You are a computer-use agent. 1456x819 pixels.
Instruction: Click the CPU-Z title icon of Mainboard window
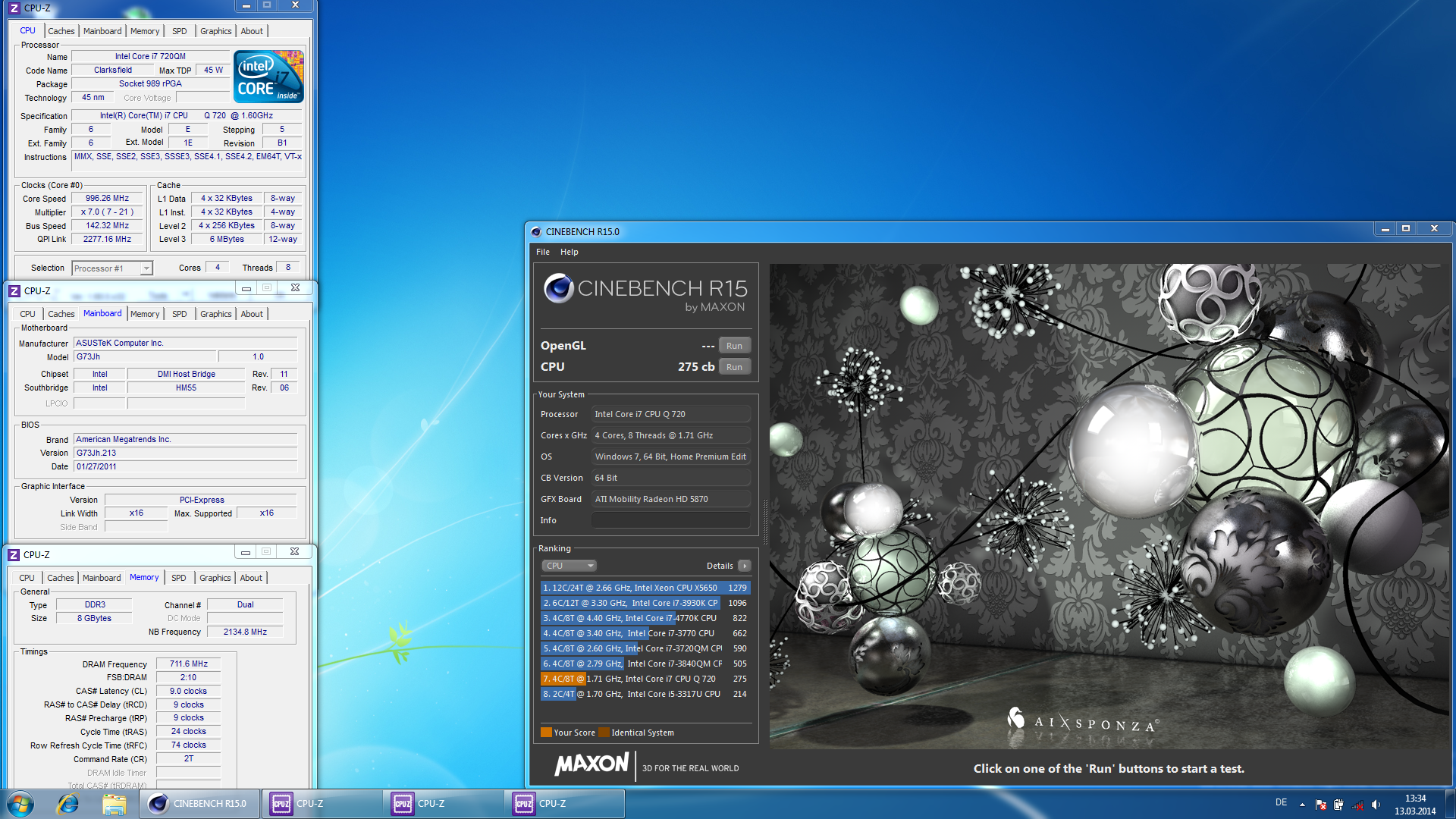(14, 290)
